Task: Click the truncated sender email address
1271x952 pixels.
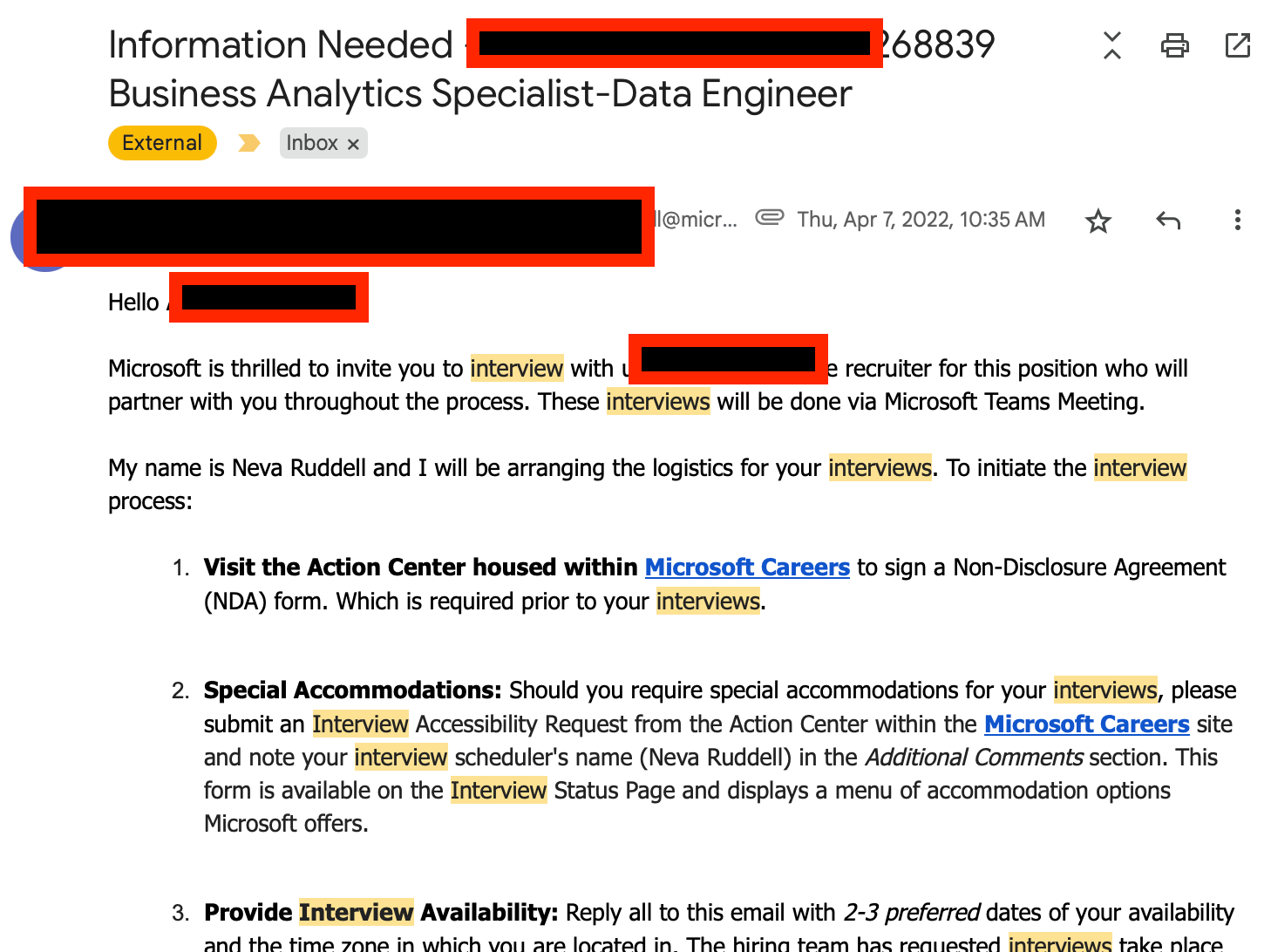Action: tap(697, 220)
